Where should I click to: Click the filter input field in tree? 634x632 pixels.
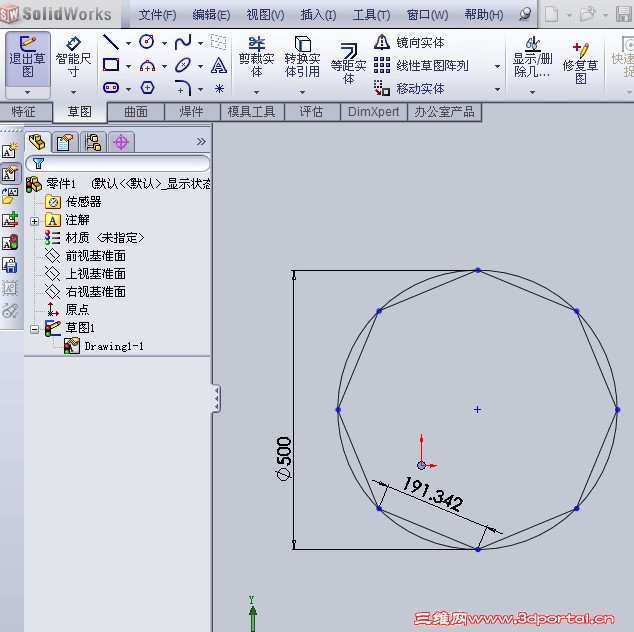[118, 163]
